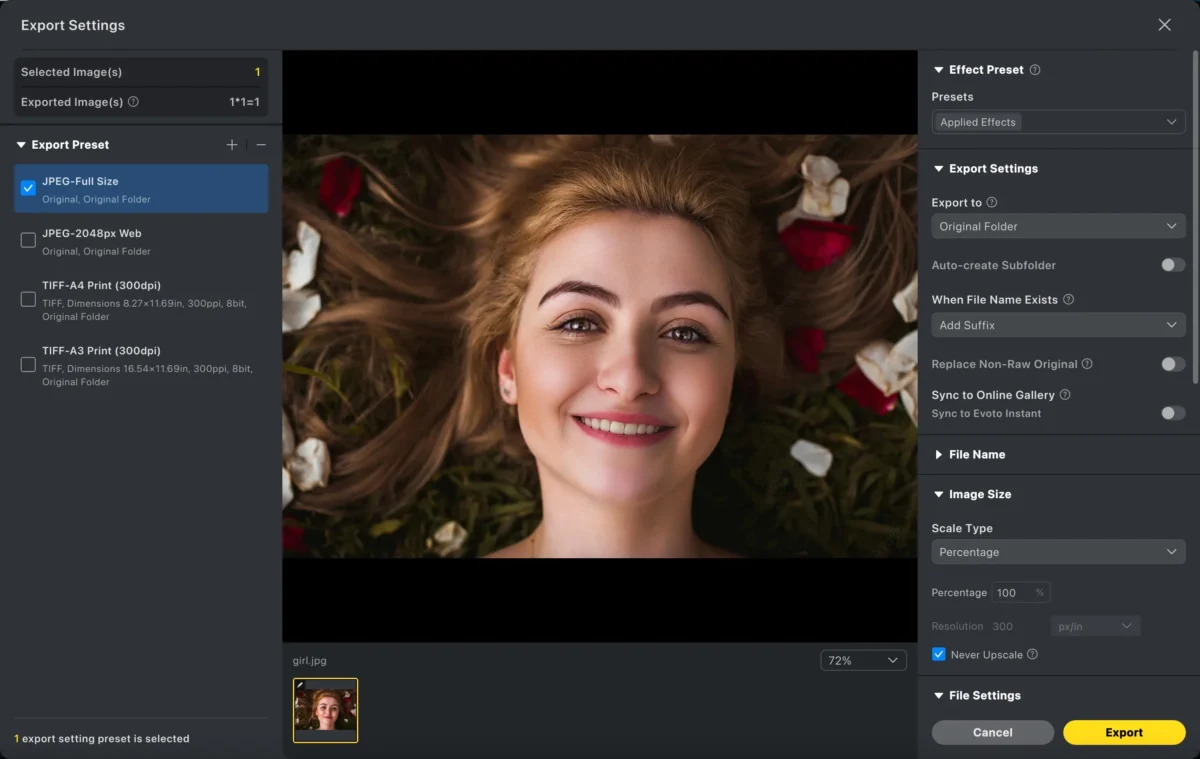The height and width of the screenshot is (759, 1200).
Task: Open the Applied Effects presets dropdown
Action: coord(1058,122)
